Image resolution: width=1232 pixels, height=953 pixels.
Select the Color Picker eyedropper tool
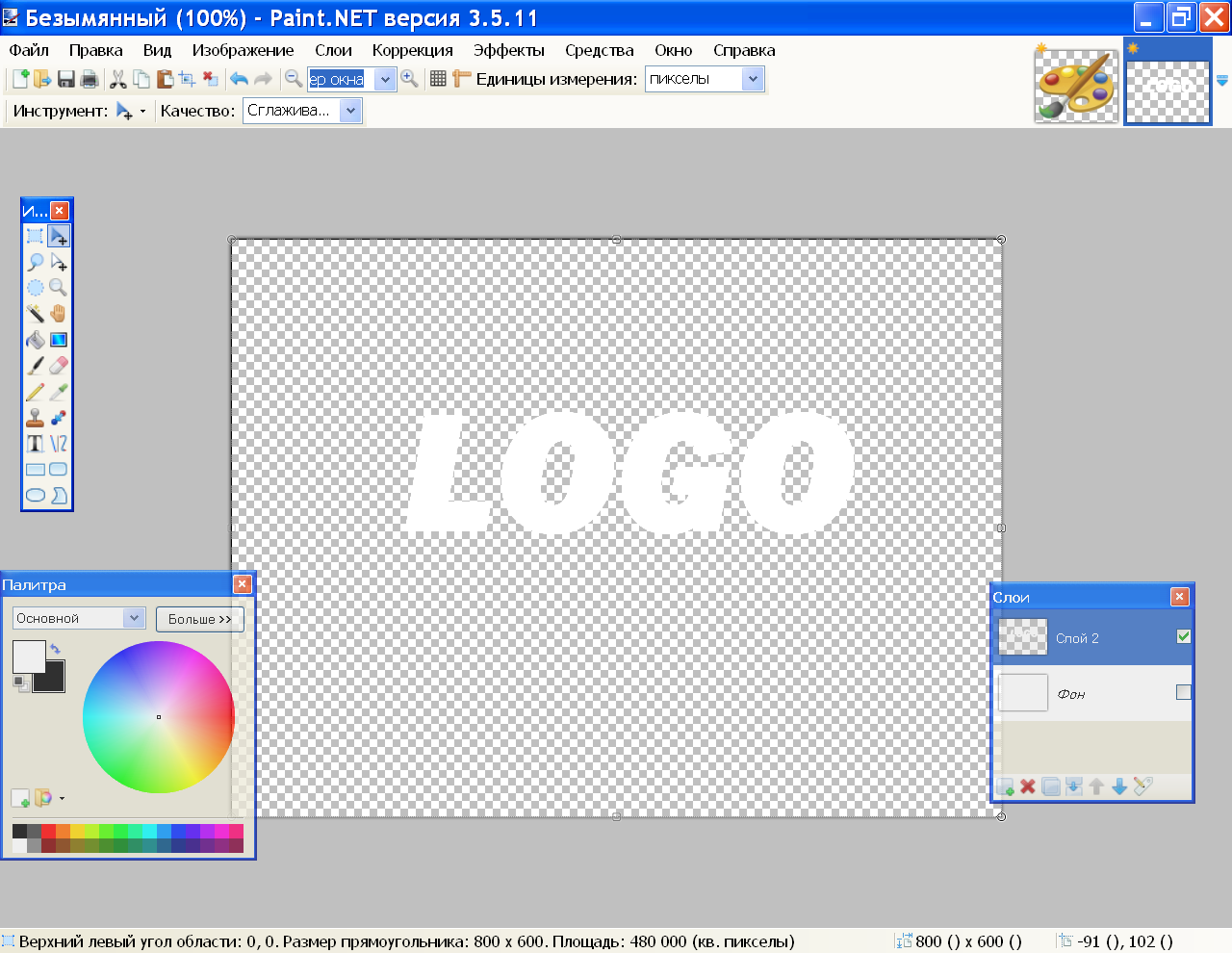click(59, 392)
